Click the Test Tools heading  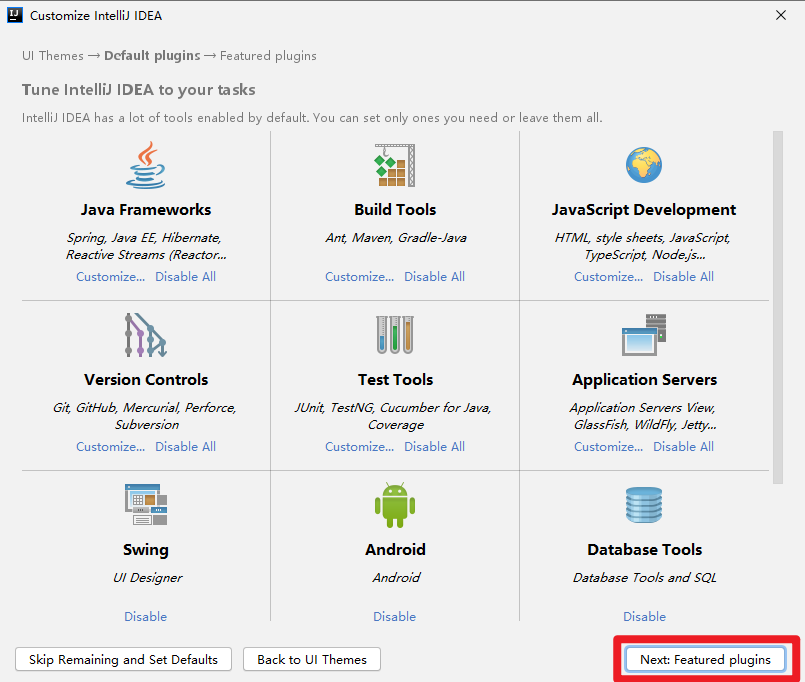(x=395, y=380)
